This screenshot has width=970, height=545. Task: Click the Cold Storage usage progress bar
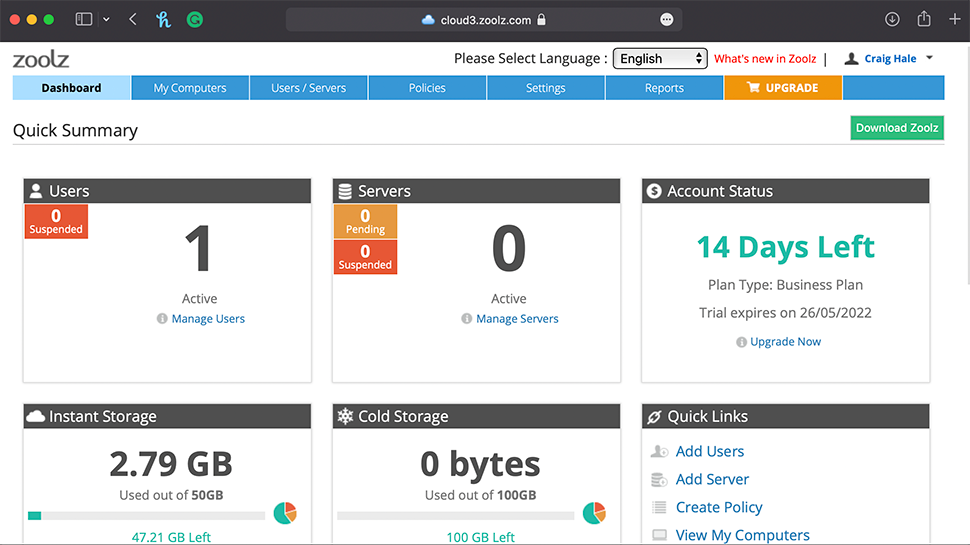click(455, 515)
